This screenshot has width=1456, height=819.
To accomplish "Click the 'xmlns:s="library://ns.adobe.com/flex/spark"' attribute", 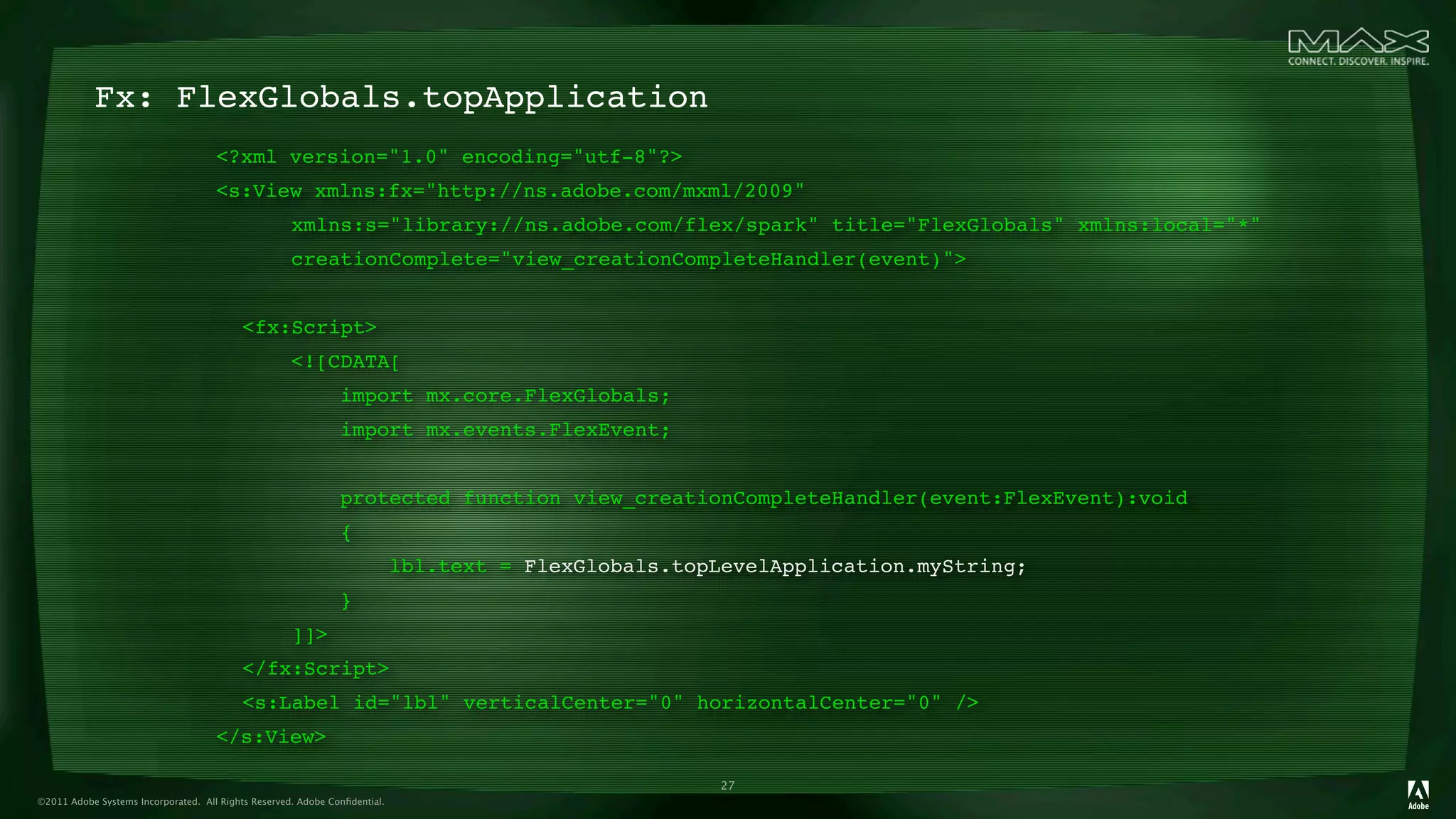I will tap(555, 225).
